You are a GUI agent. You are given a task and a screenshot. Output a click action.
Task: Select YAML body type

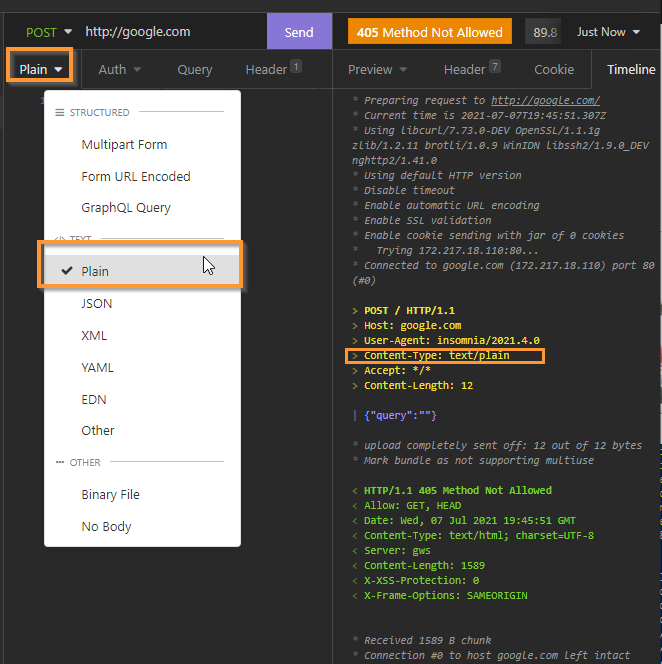(142, 367)
